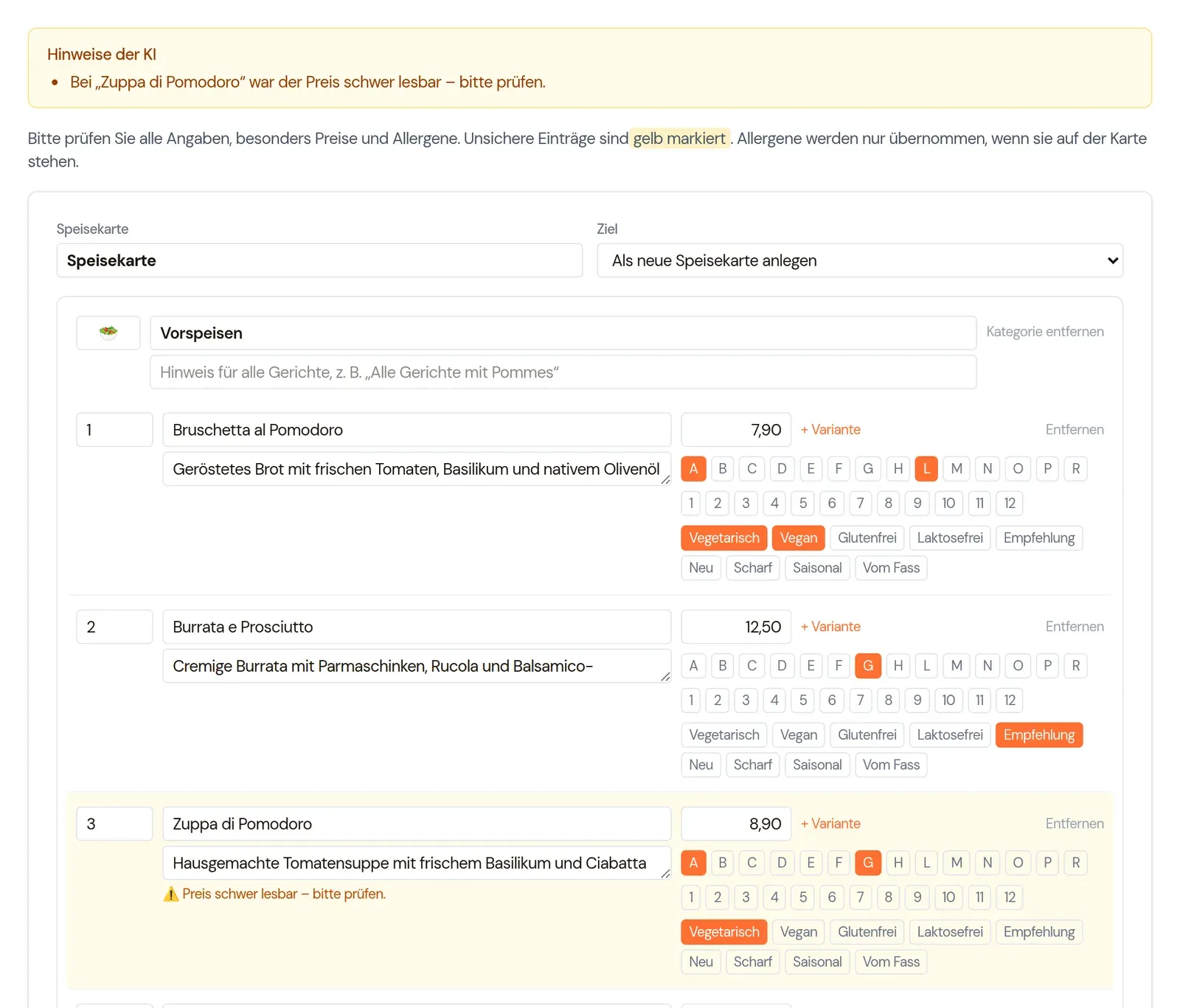Toggle allergen A for Zuppa di Pomodoro
Viewport: 1180px width, 1008px height.
pyautogui.click(x=693, y=862)
